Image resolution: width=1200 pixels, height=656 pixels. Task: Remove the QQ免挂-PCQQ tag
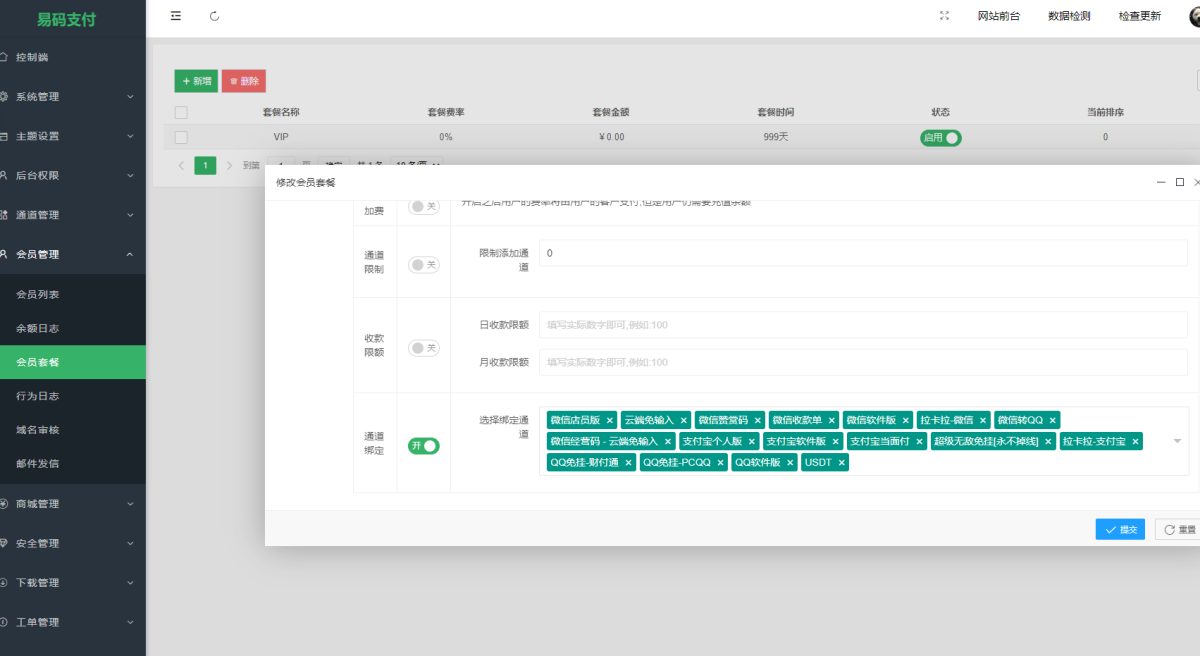pyautogui.click(x=720, y=462)
